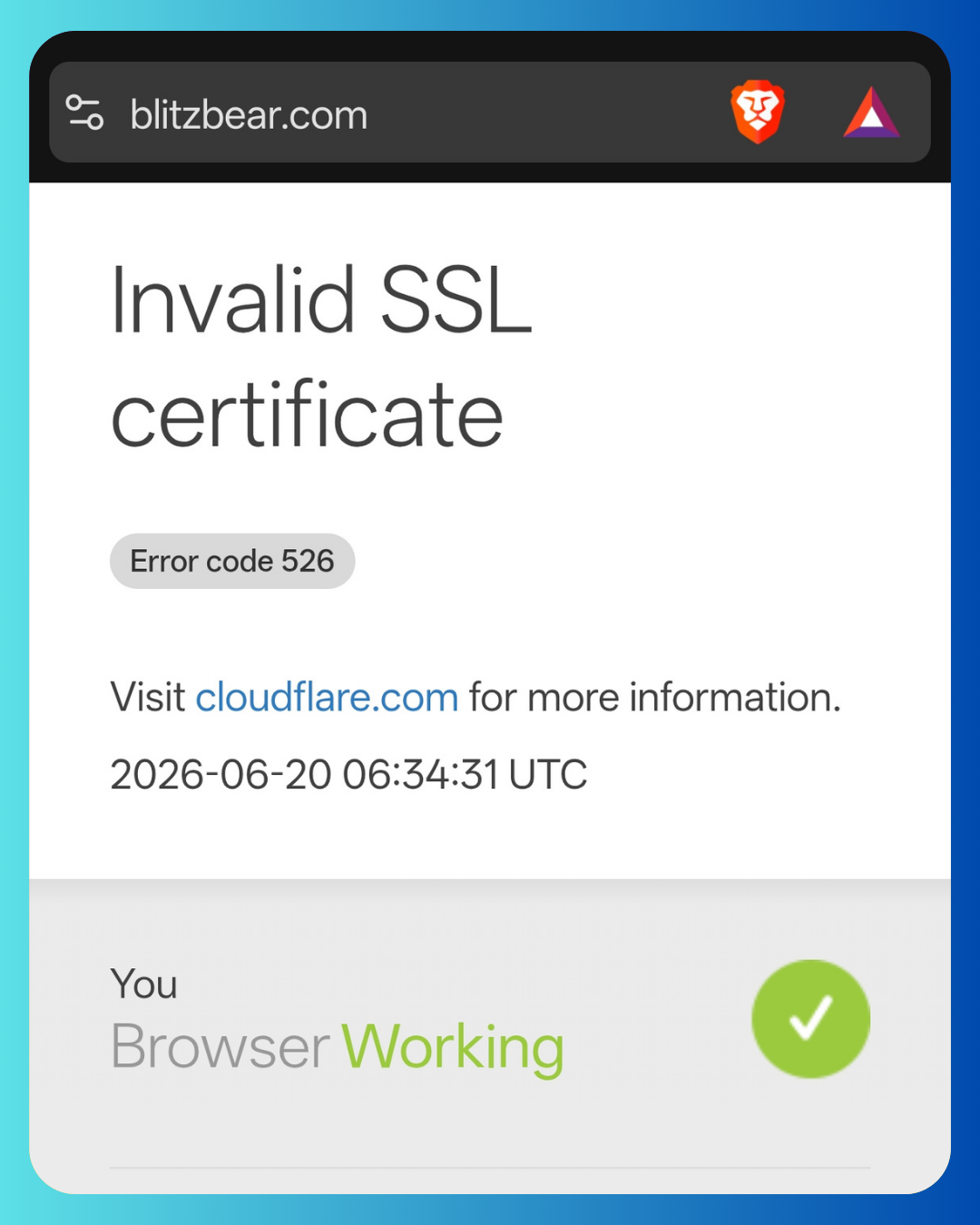Tap the Error code 526 badge
This screenshot has width=980, height=1225.
(232, 561)
